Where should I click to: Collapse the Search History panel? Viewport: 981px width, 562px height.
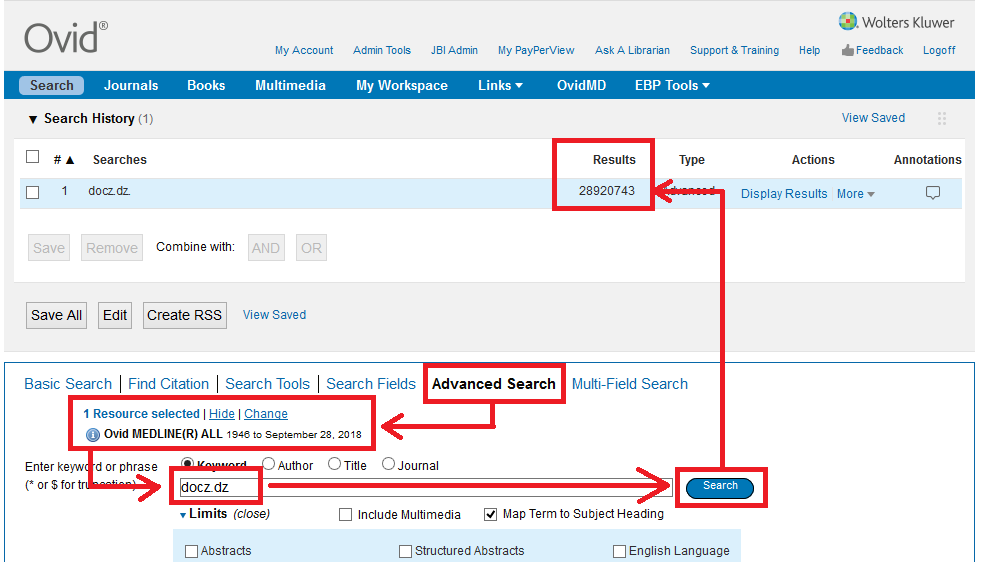33,119
